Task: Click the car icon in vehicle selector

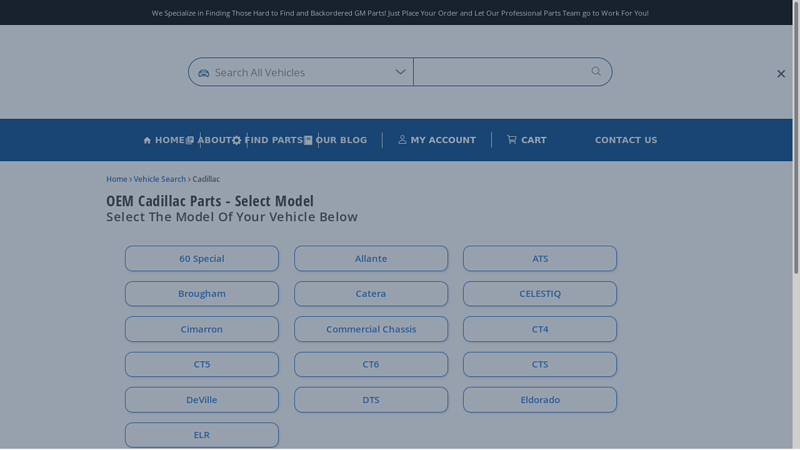Action: [x=204, y=73]
